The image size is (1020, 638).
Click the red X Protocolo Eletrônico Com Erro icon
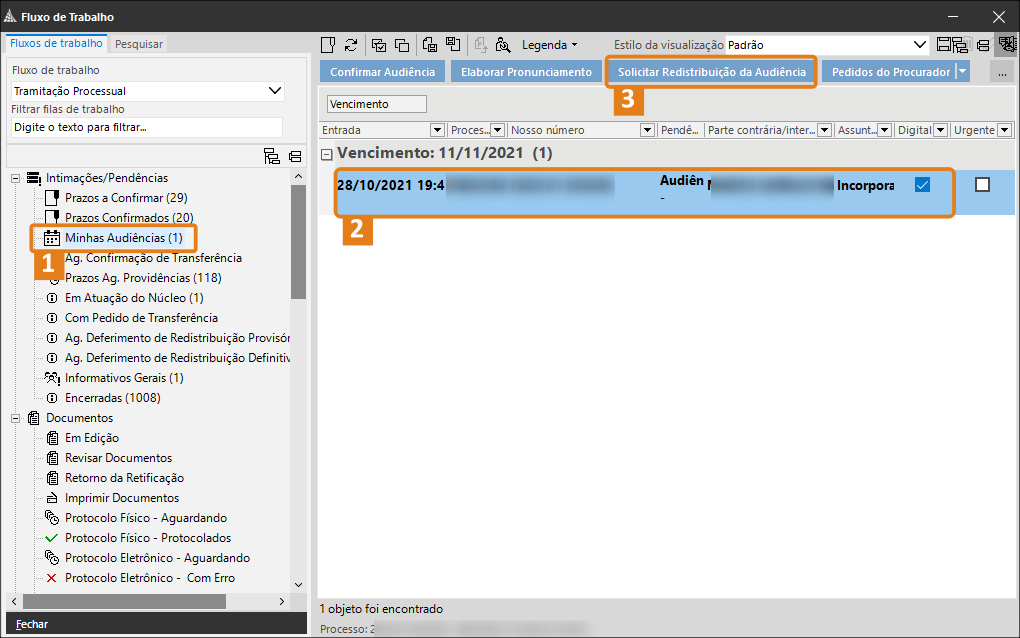[x=52, y=578]
